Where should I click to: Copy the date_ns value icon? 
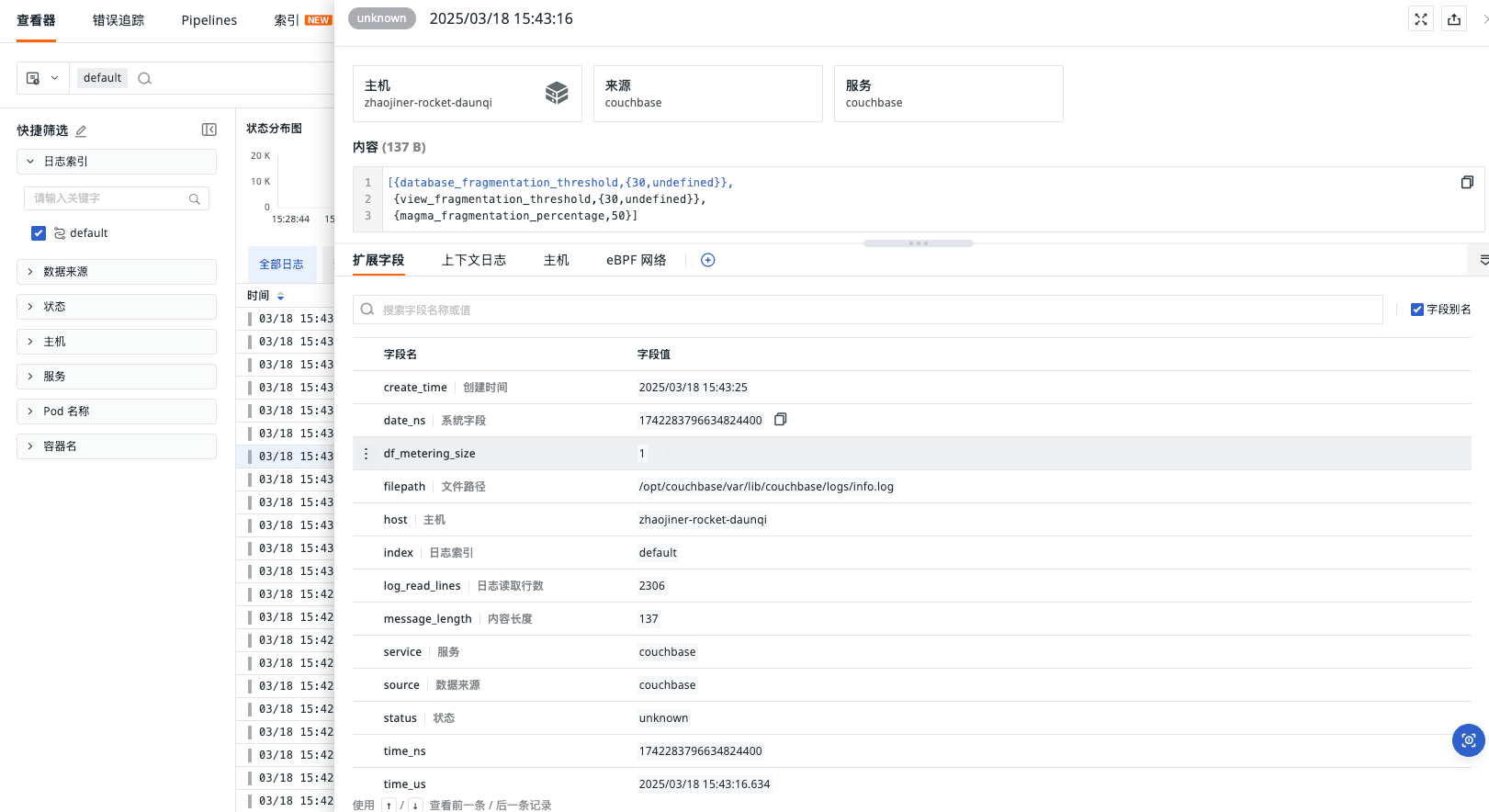click(x=781, y=420)
